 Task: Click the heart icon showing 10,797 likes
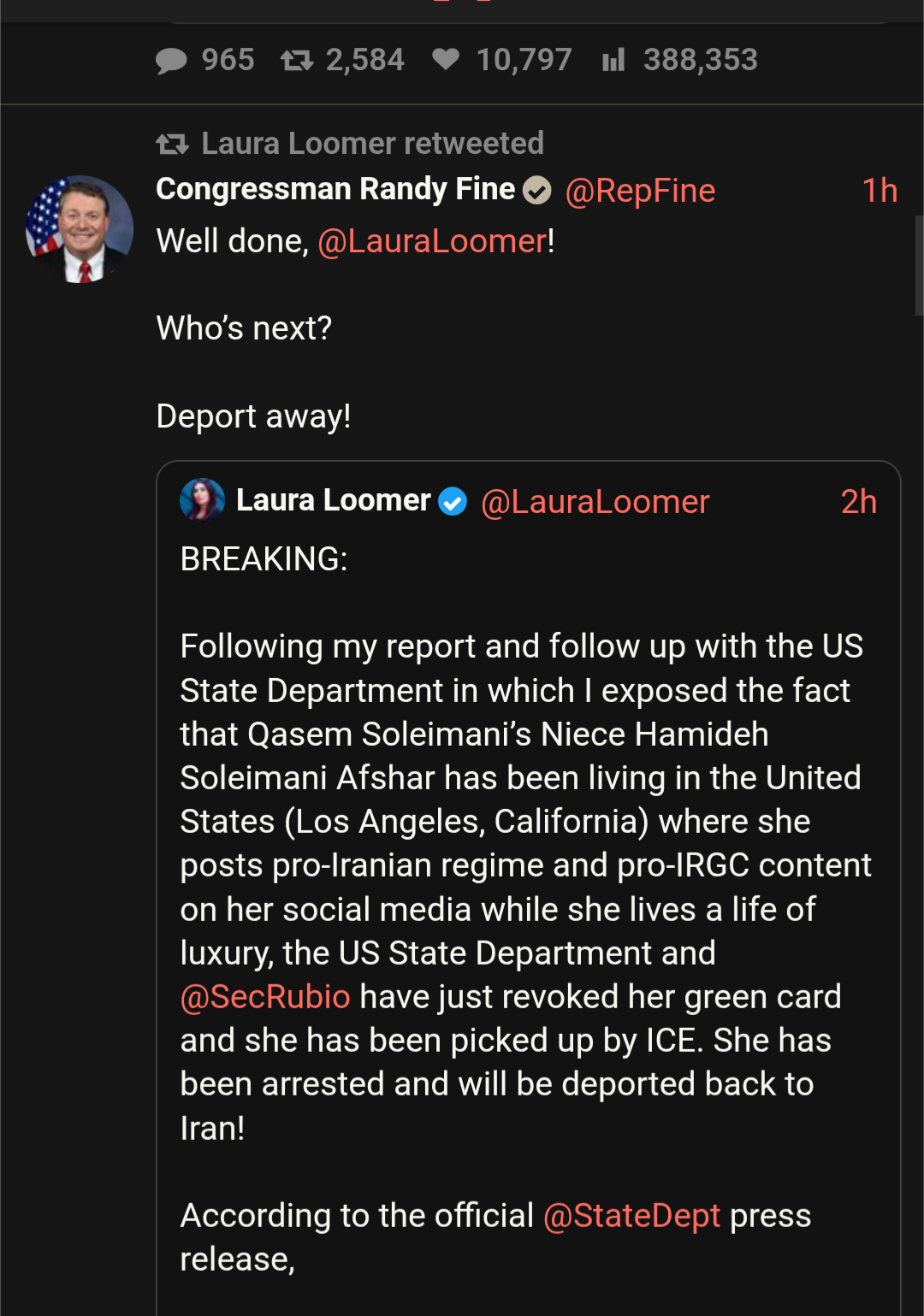tap(446, 59)
